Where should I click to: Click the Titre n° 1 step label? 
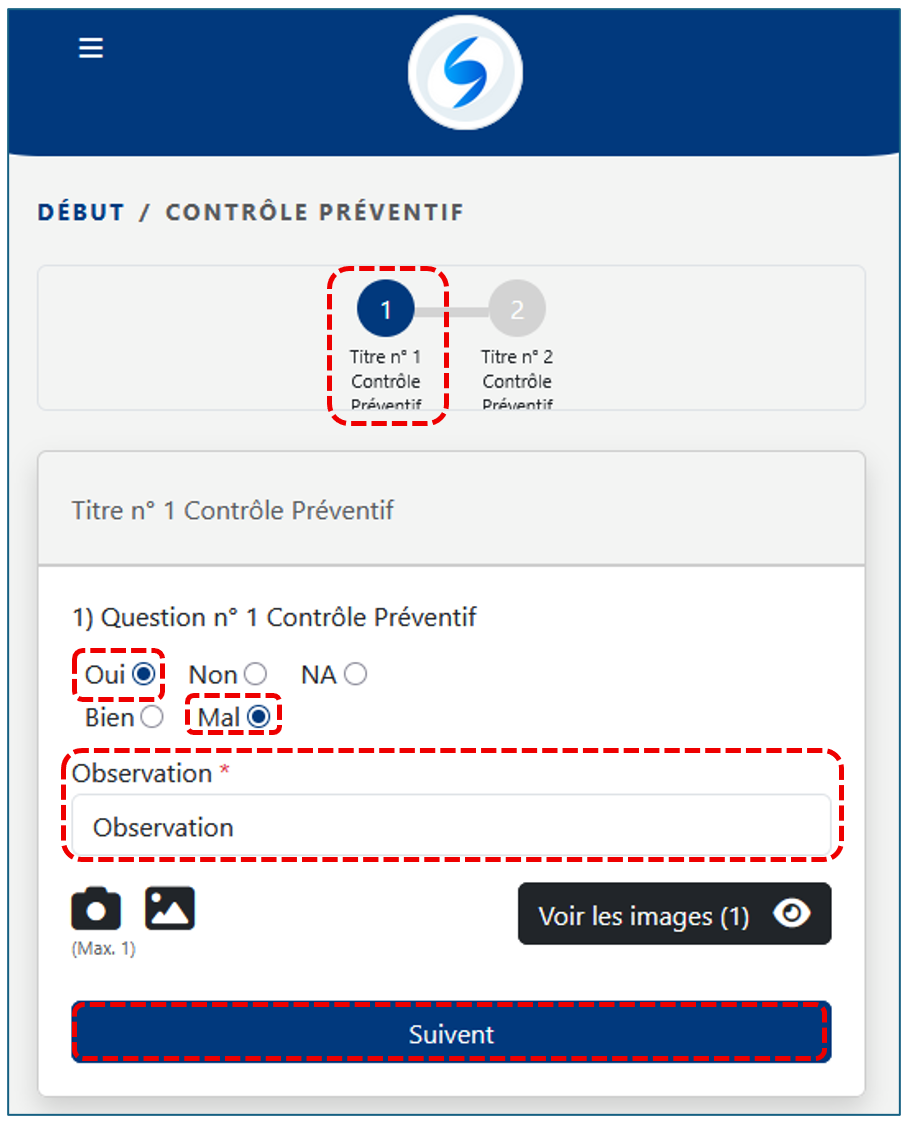coord(386,380)
